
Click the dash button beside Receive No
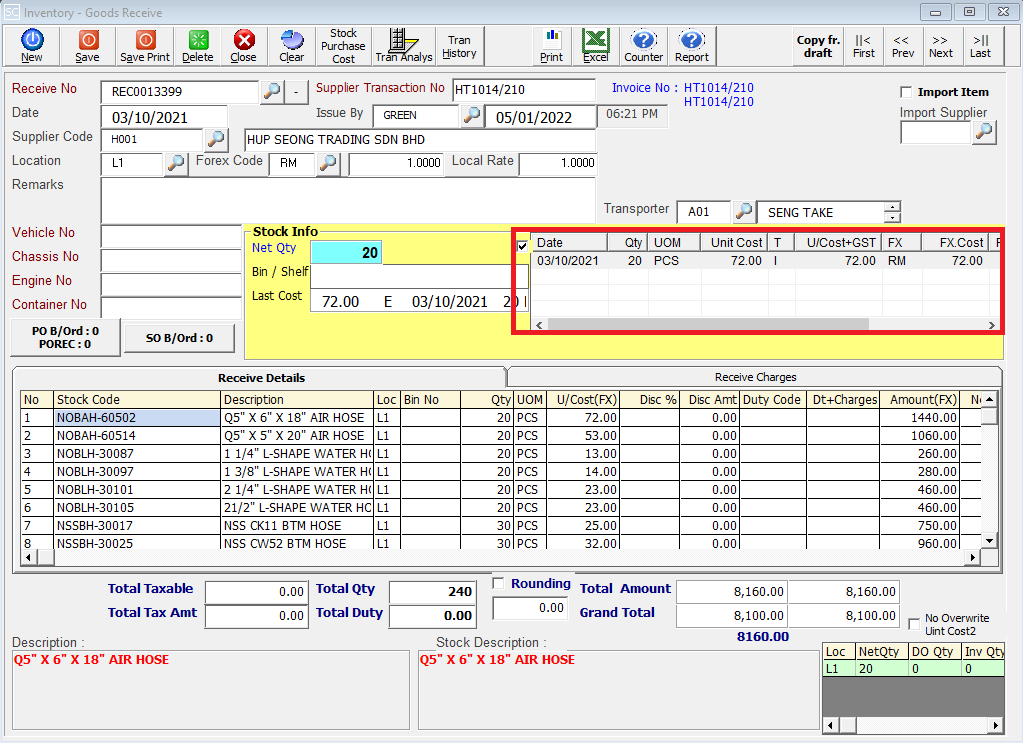(x=296, y=91)
